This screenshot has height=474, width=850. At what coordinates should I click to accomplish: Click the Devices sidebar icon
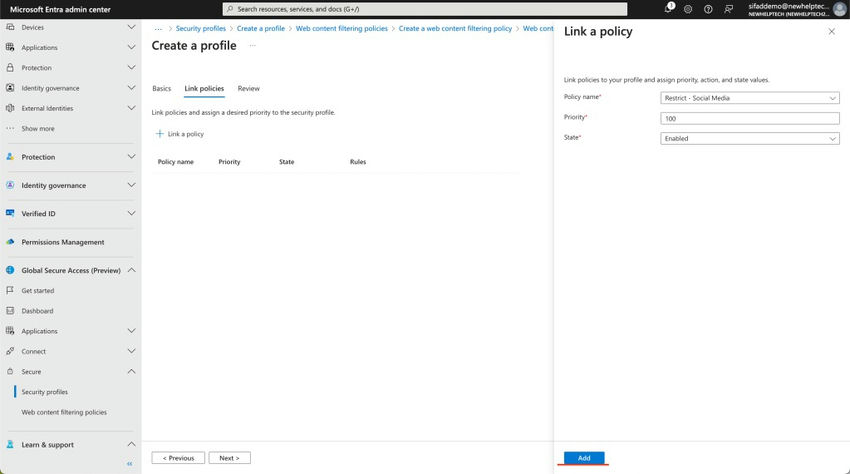click(x=10, y=27)
